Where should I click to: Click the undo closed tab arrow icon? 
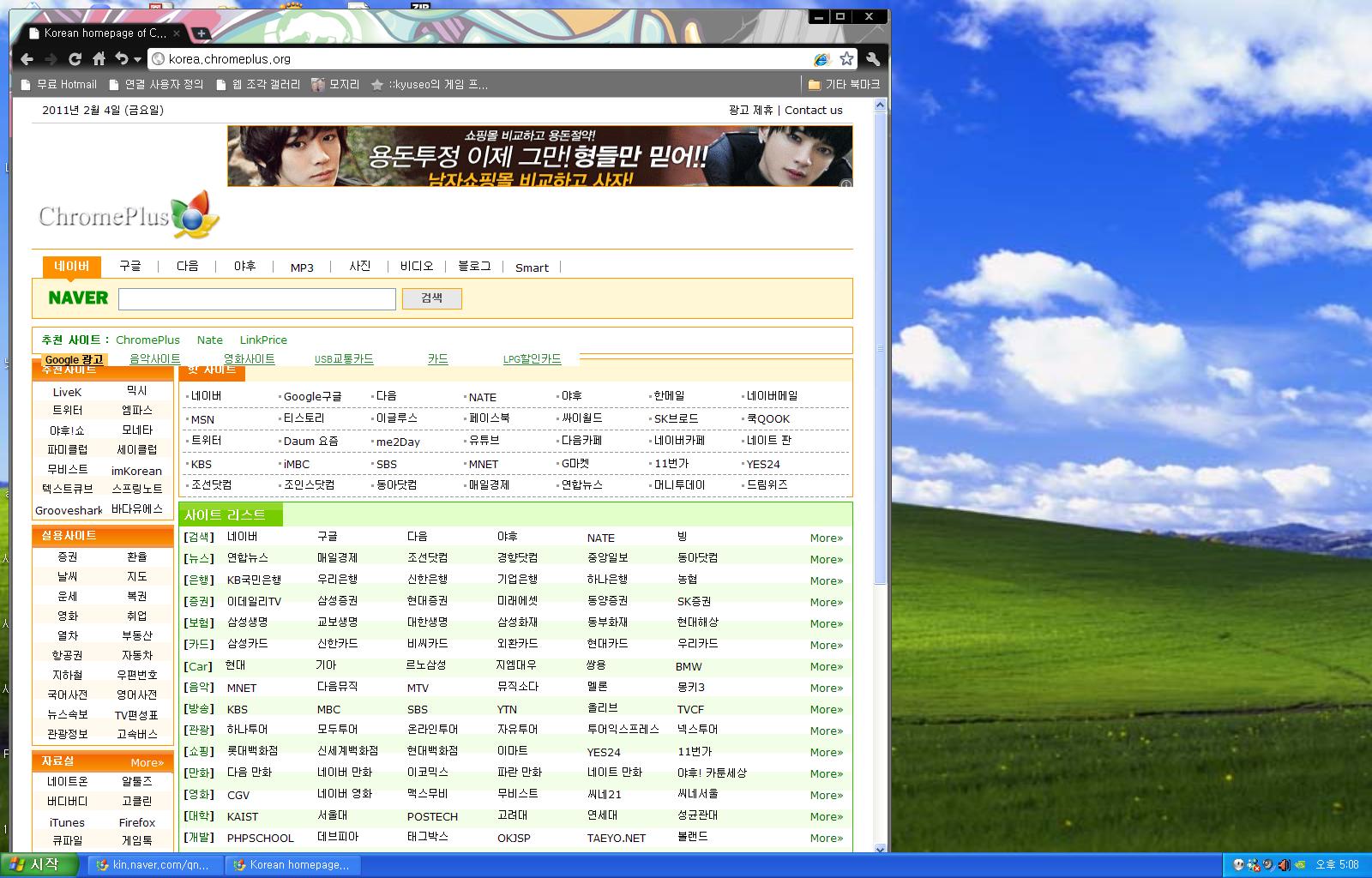pos(121,59)
